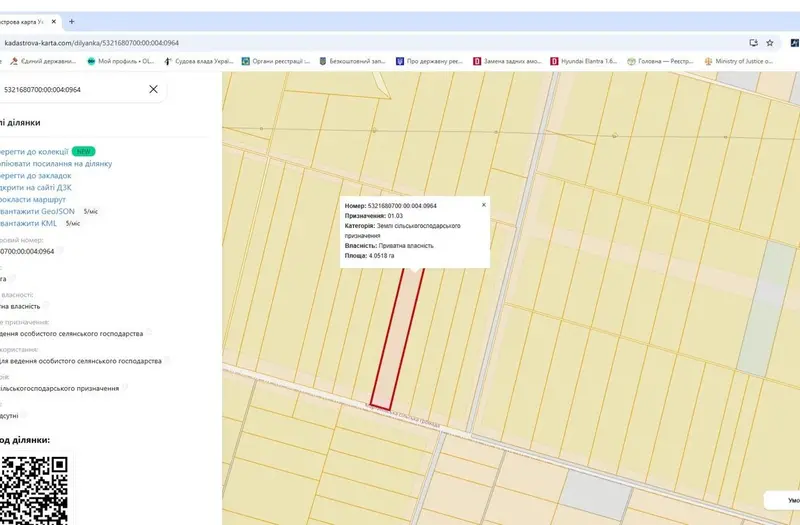Open the 'Мой профиль • OL...' bookmark
Viewport: 800px width, 525px height.
click(x=121, y=61)
